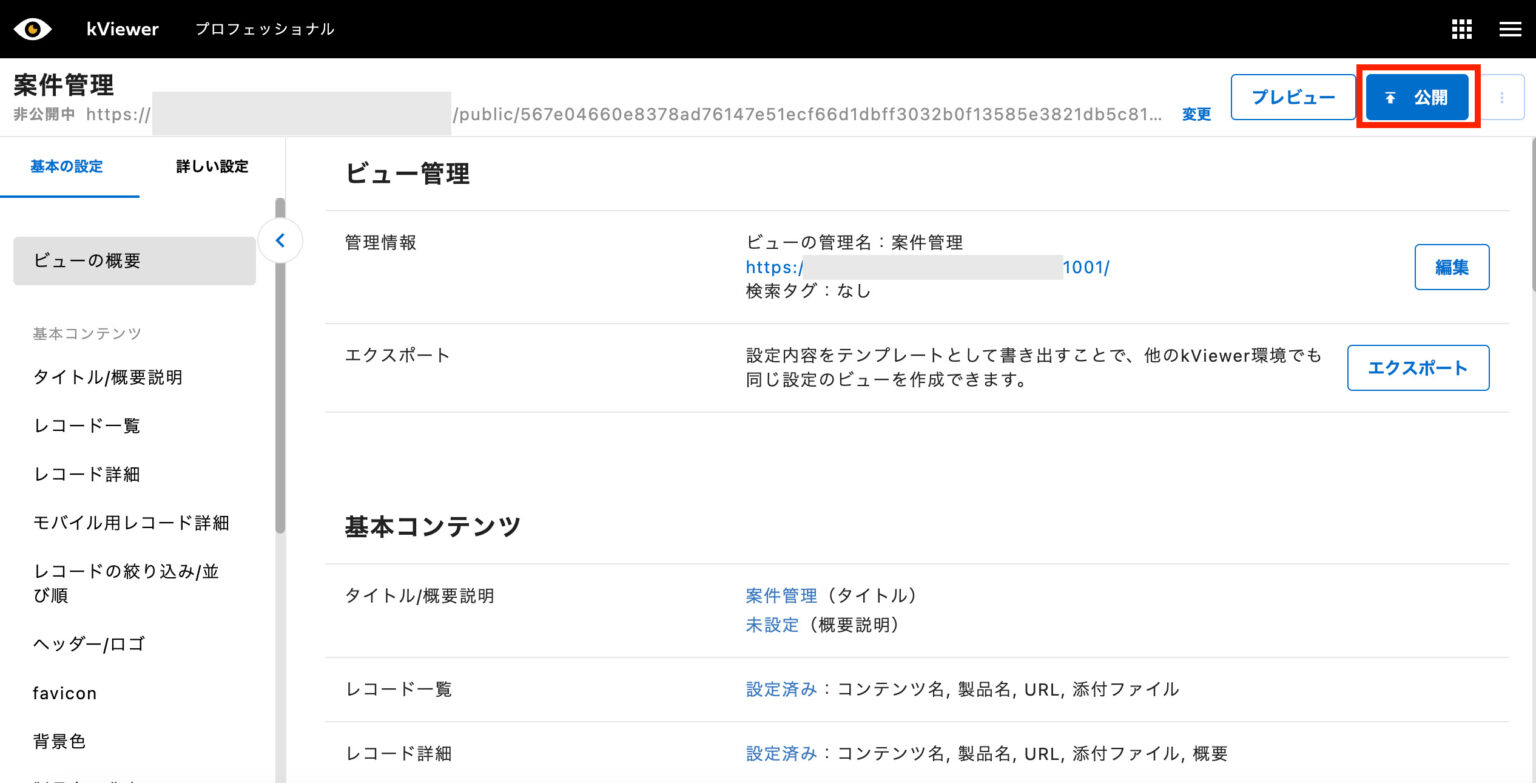Click the kViewer eye logo icon
1536x783 pixels.
click(x=33, y=28)
